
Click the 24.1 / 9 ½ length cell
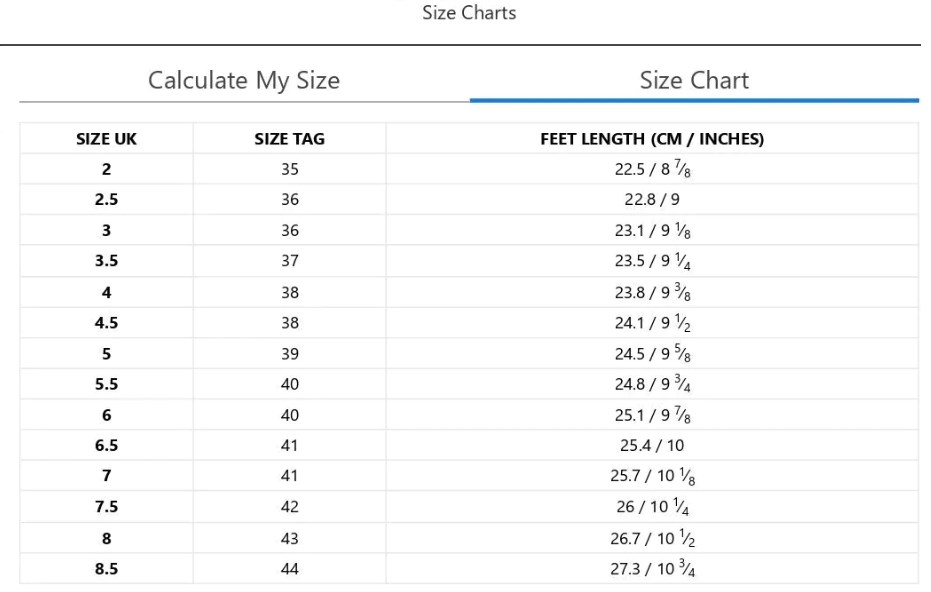tap(652, 323)
